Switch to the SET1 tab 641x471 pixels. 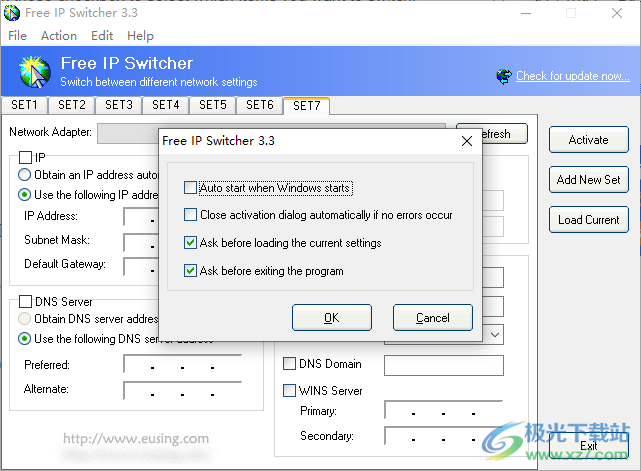[25, 105]
